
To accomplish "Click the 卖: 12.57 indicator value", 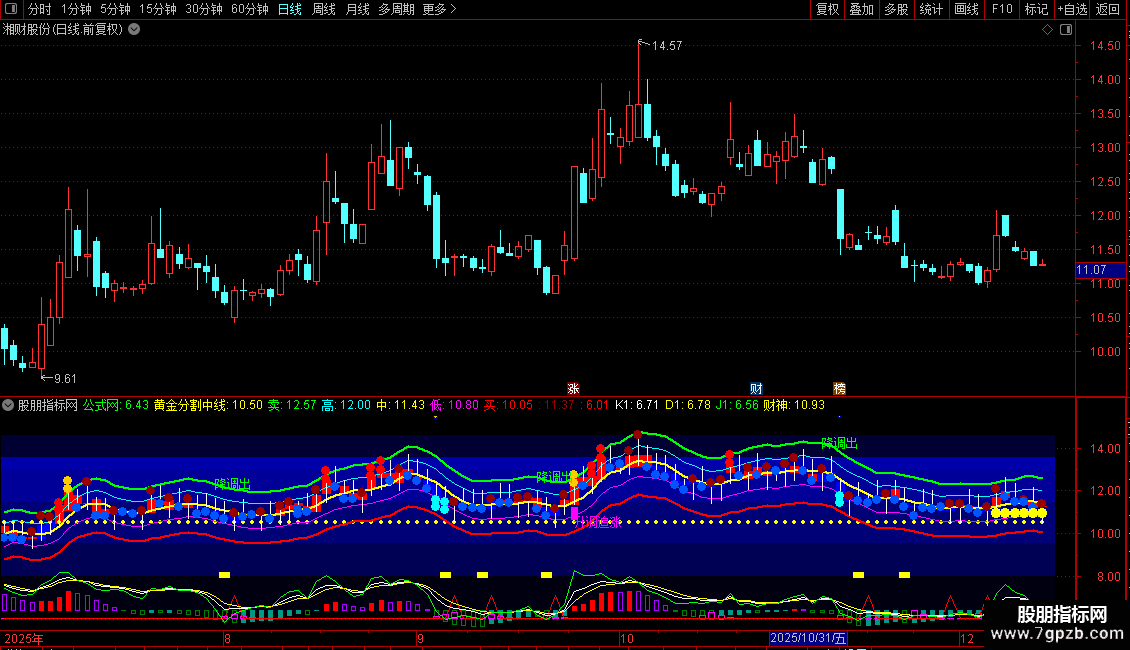I will point(292,405).
